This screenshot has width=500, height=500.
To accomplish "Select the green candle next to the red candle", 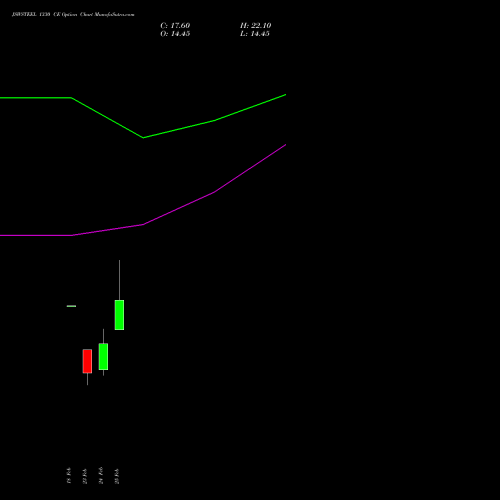I will point(103,356).
